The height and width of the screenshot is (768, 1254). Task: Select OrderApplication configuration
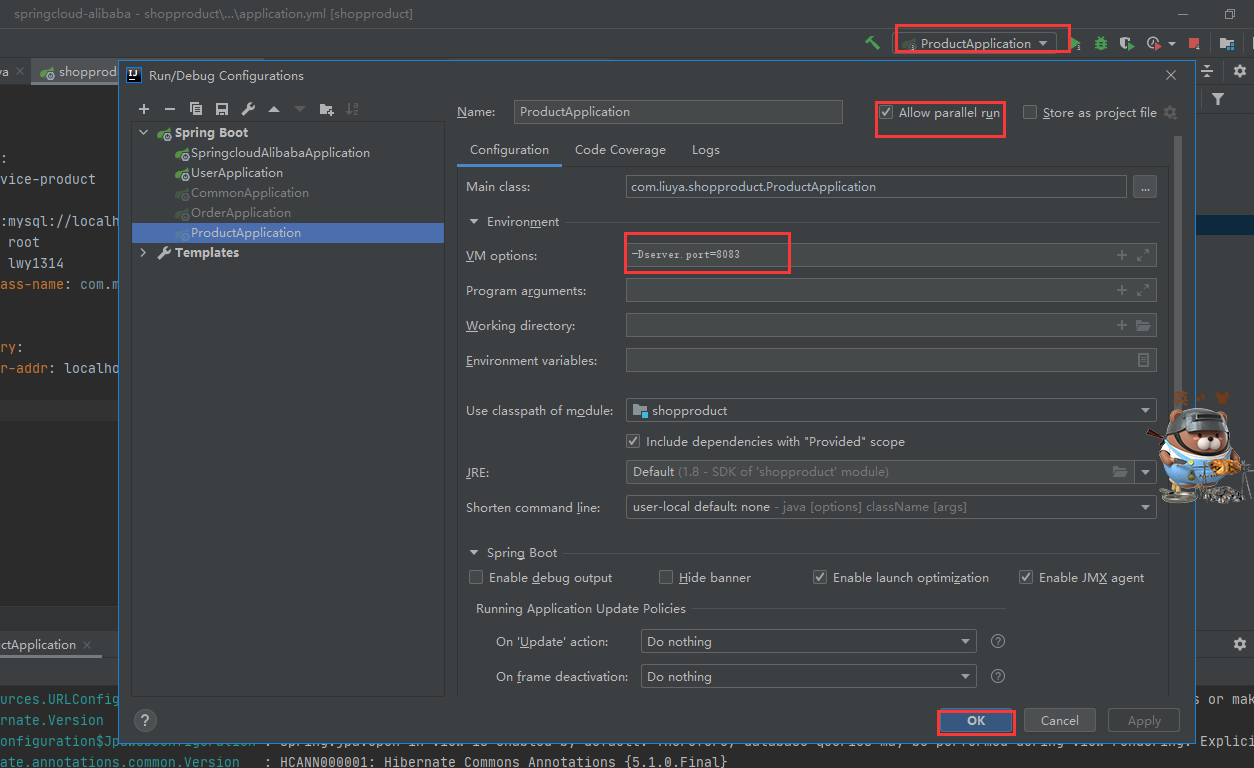coord(241,213)
